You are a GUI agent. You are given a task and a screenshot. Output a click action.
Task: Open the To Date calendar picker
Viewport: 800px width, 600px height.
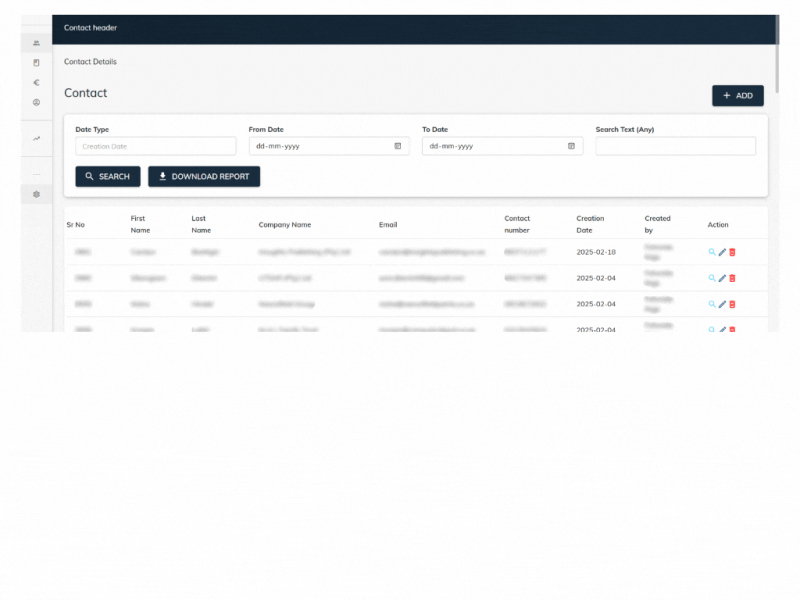[x=571, y=146]
